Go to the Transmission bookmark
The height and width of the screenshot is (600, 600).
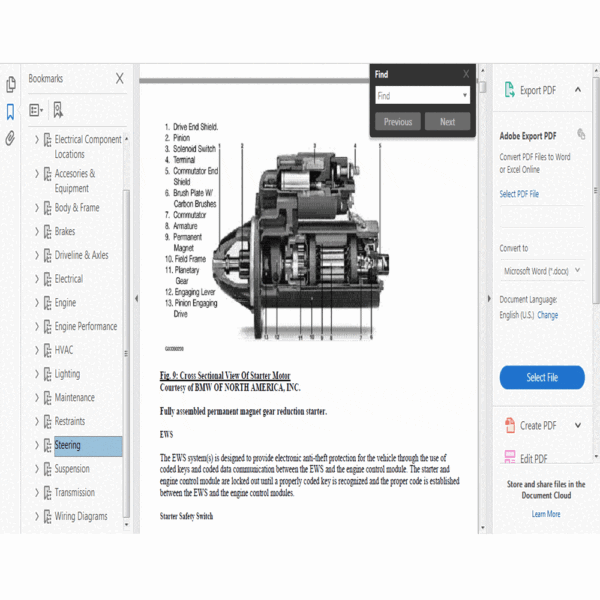(75, 492)
